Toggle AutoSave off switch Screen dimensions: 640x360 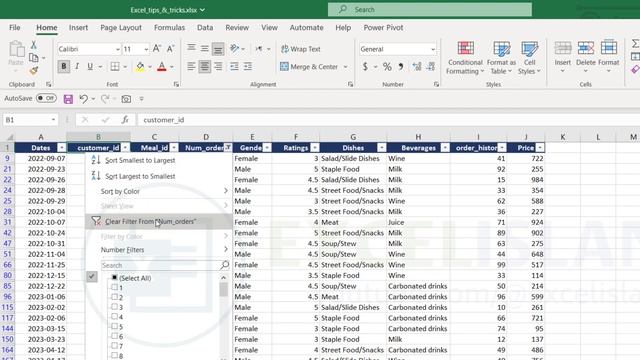[x=46, y=98]
